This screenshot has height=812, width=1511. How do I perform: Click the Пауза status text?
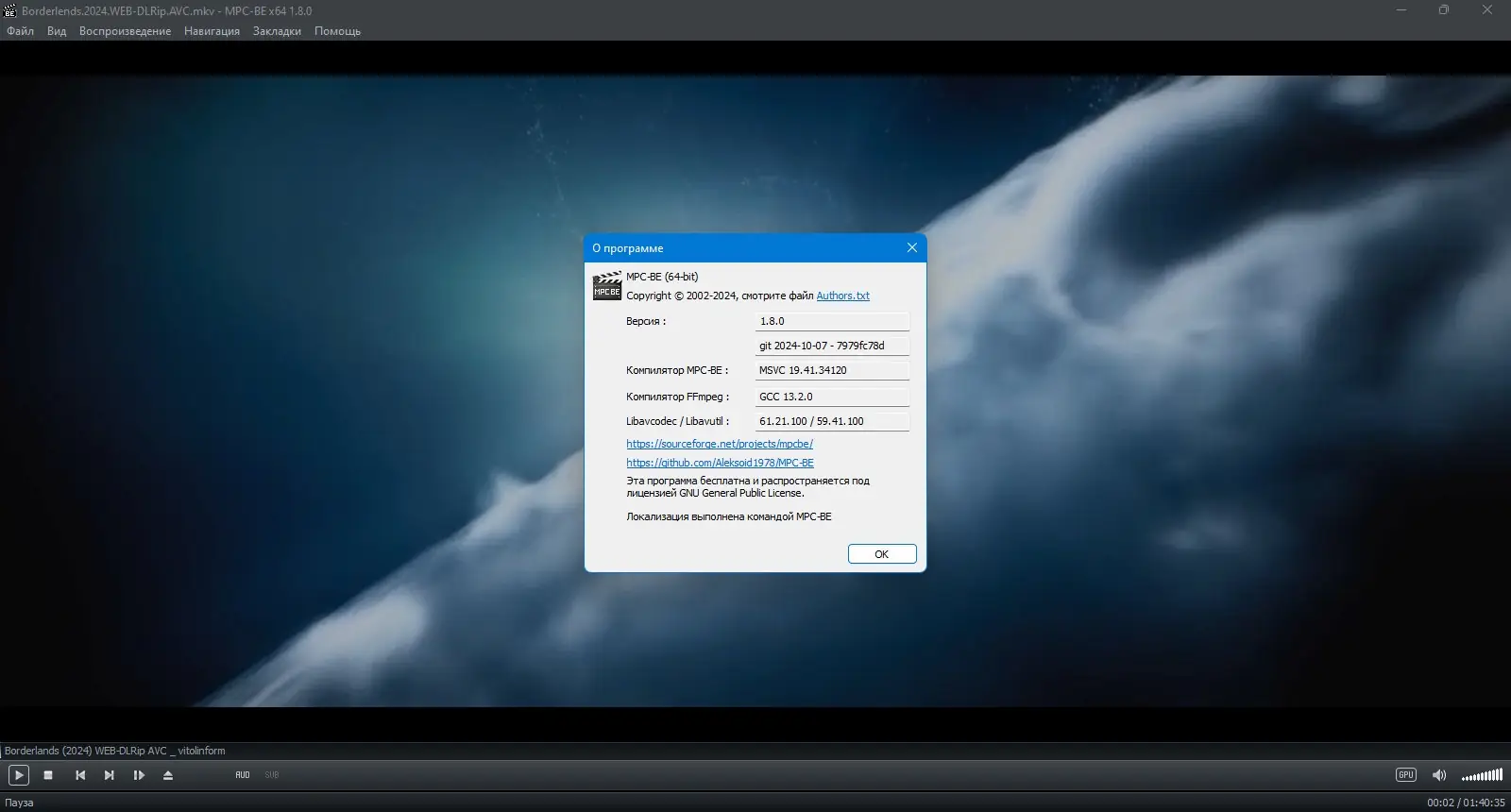[19, 803]
